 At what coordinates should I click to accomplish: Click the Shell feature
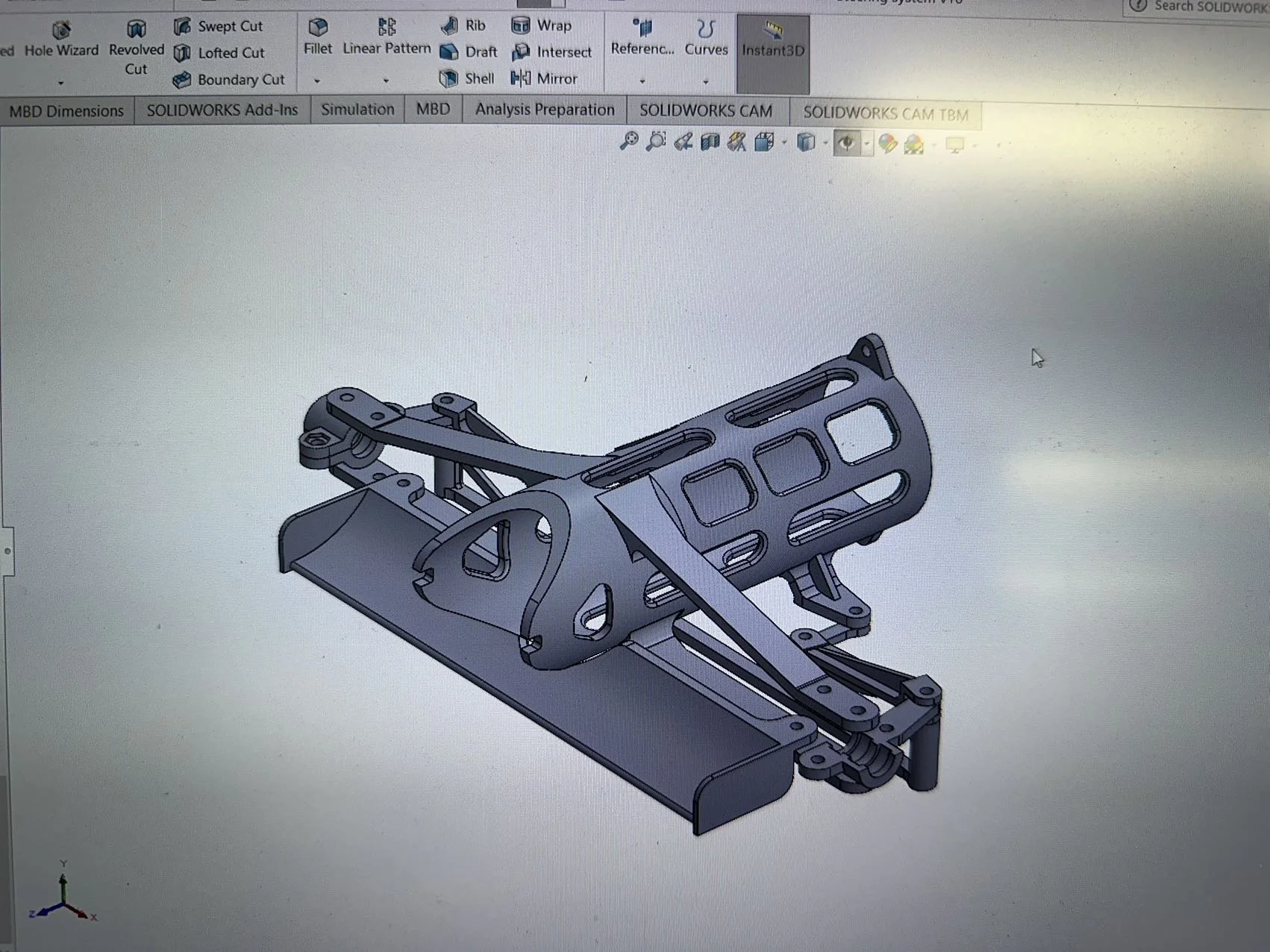pyautogui.click(x=466, y=78)
